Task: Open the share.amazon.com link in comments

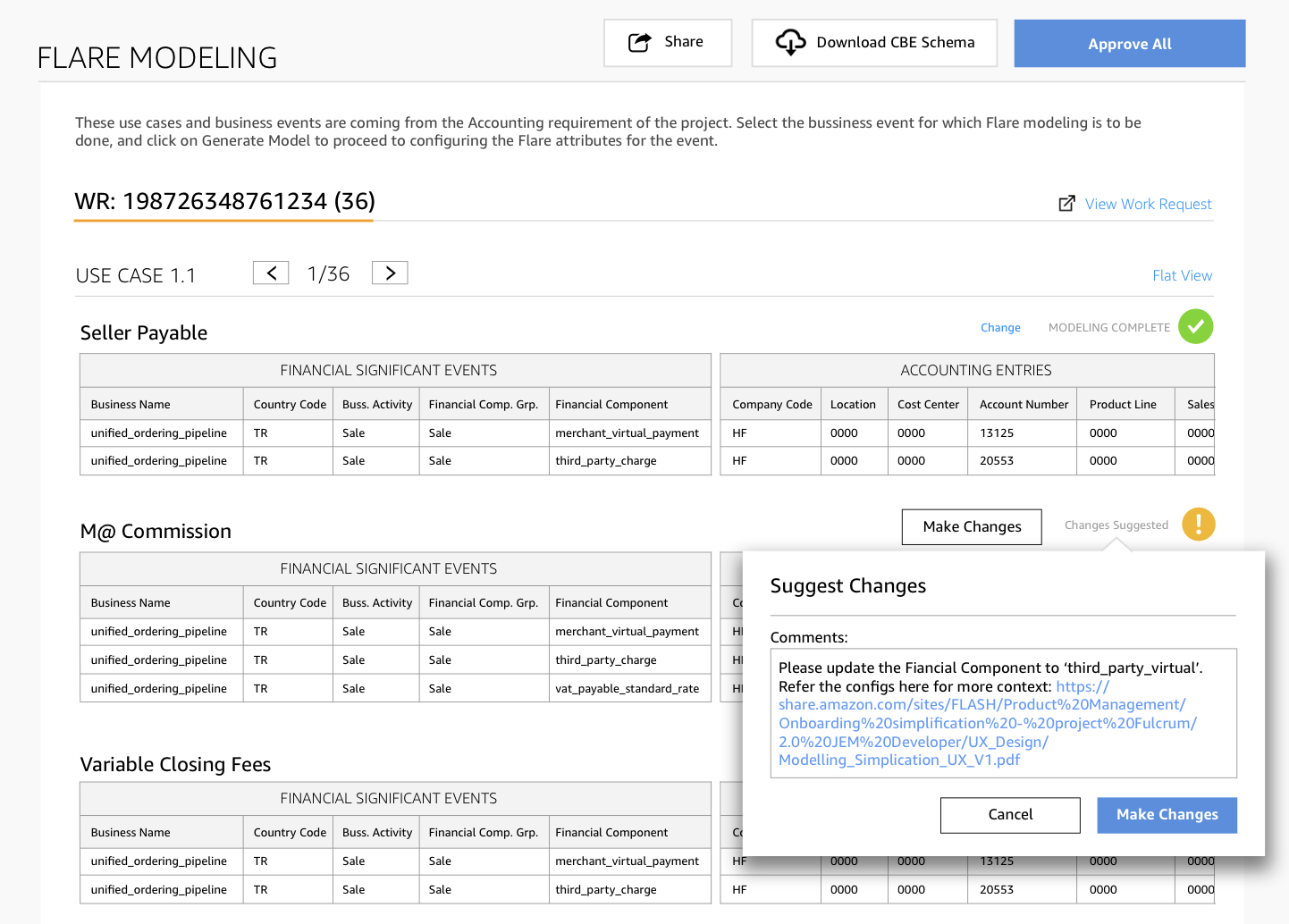Action: (987, 724)
